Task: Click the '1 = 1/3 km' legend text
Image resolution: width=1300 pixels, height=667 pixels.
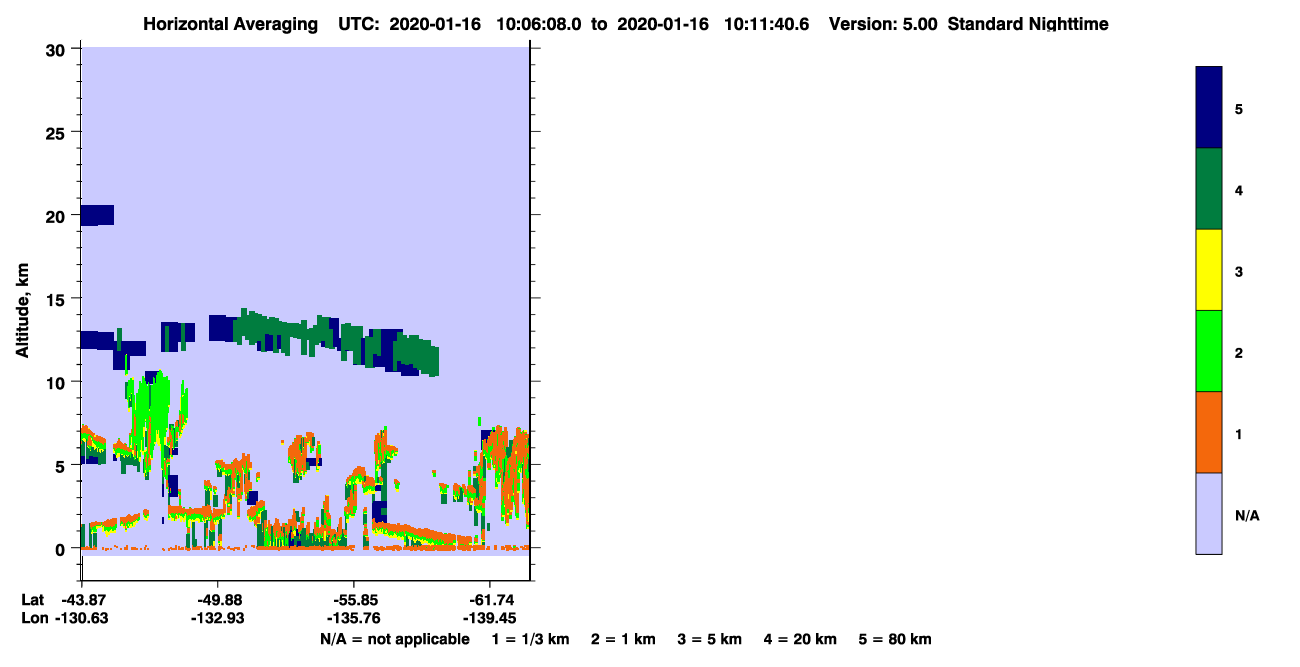Action: point(531,639)
